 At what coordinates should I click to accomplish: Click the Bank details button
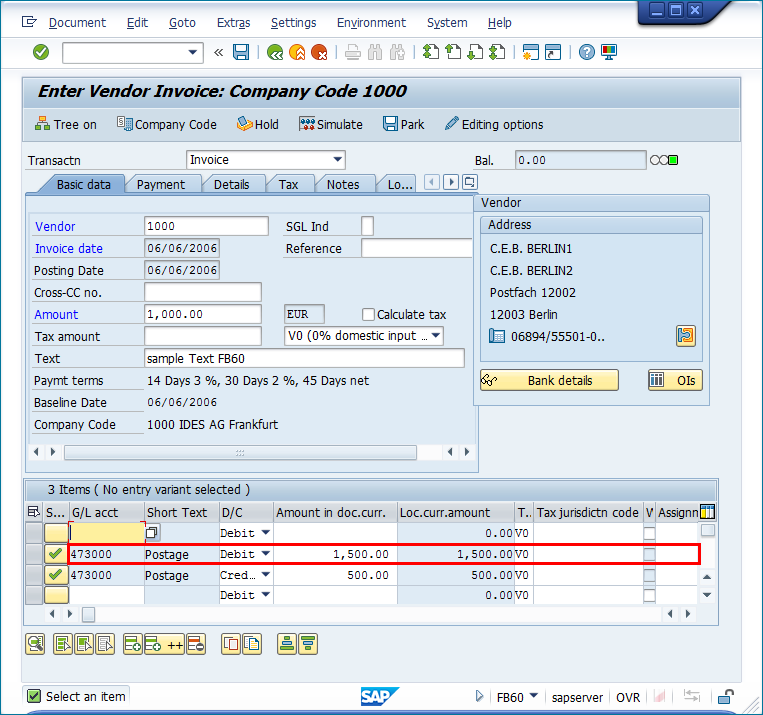tap(549, 380)
